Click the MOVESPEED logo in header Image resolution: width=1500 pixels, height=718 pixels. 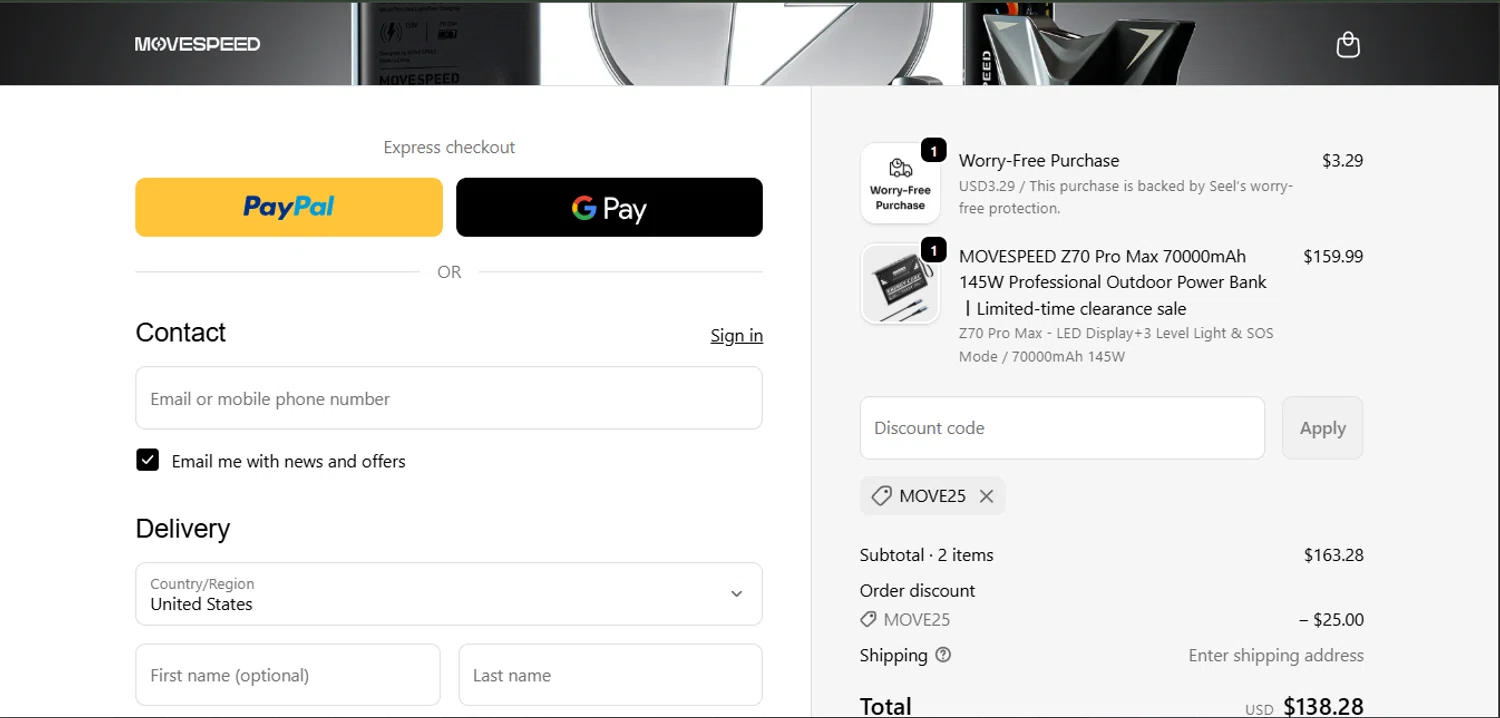(198, 44)
